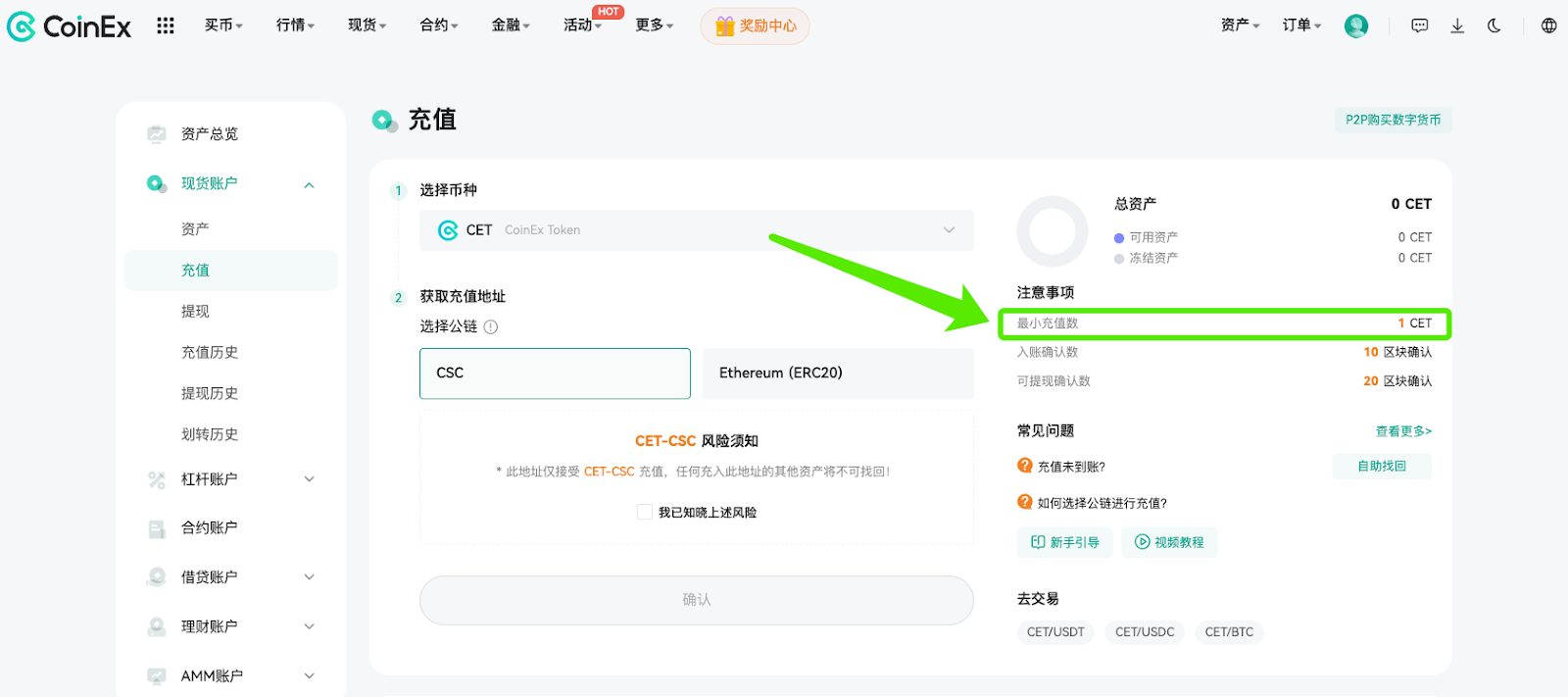This screenshot has height=697, width=1568.
Task: Go to the CET/BTC trading pair
Action: click(1229, 632)
